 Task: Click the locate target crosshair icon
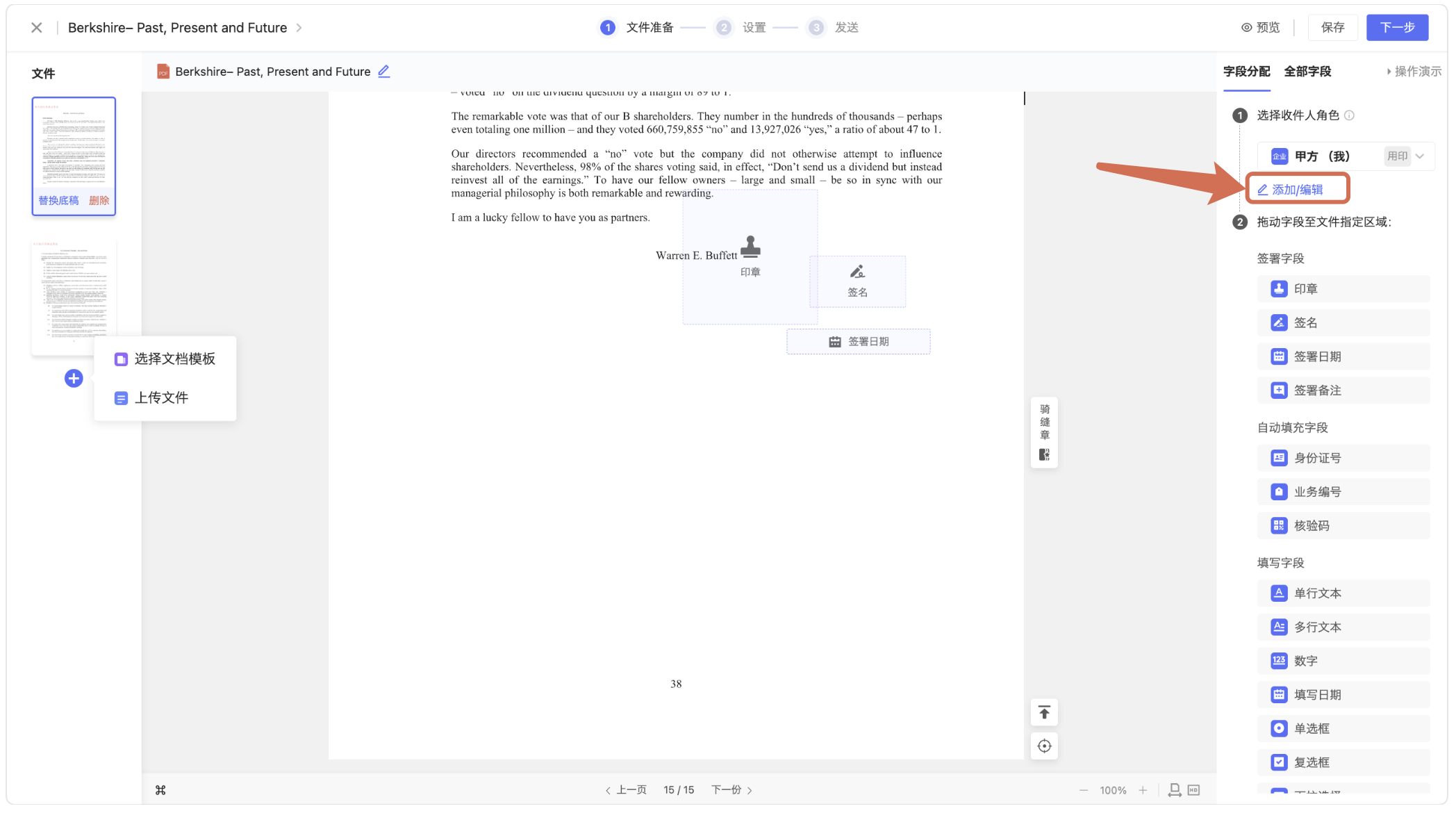click(x=1044, y=747)
